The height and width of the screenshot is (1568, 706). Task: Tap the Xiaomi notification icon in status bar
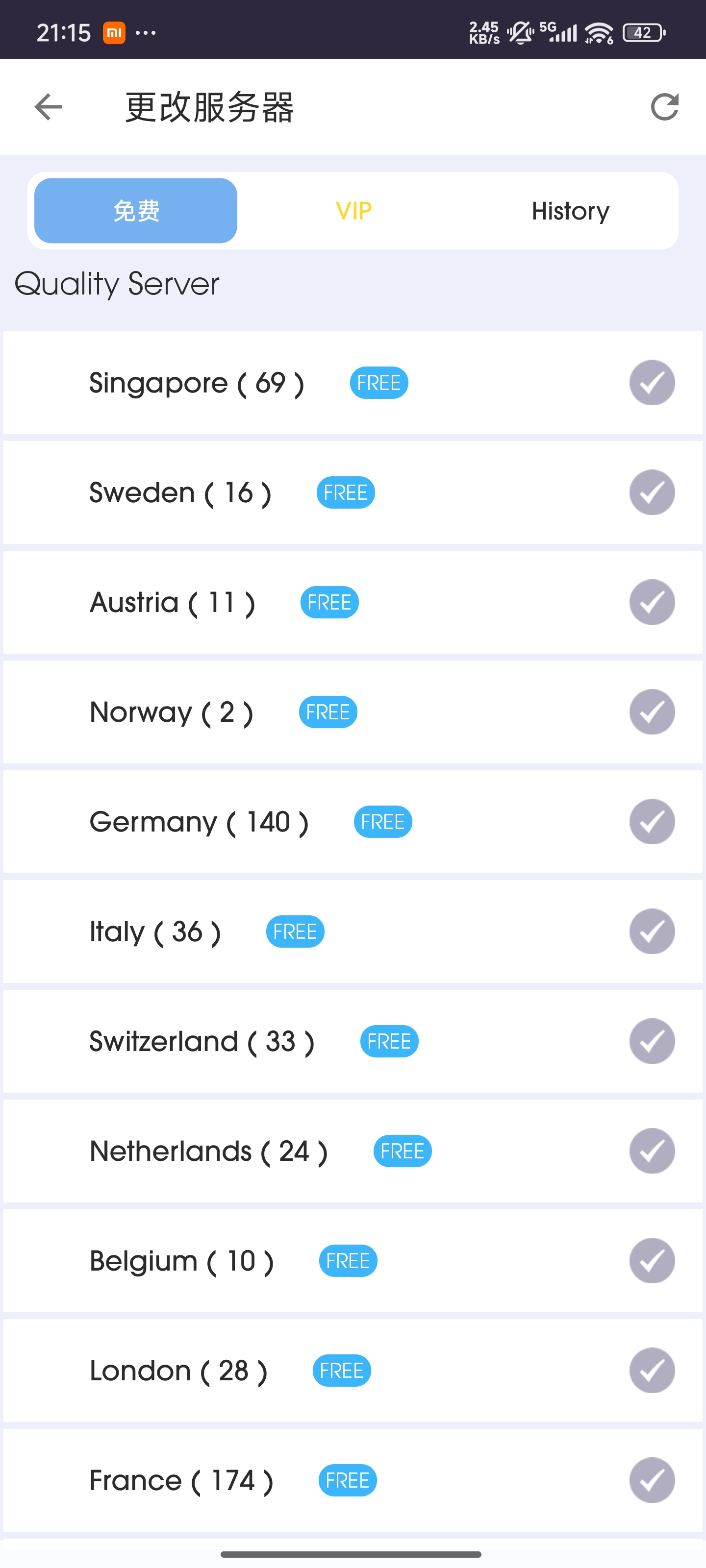[x=114, y=32]
